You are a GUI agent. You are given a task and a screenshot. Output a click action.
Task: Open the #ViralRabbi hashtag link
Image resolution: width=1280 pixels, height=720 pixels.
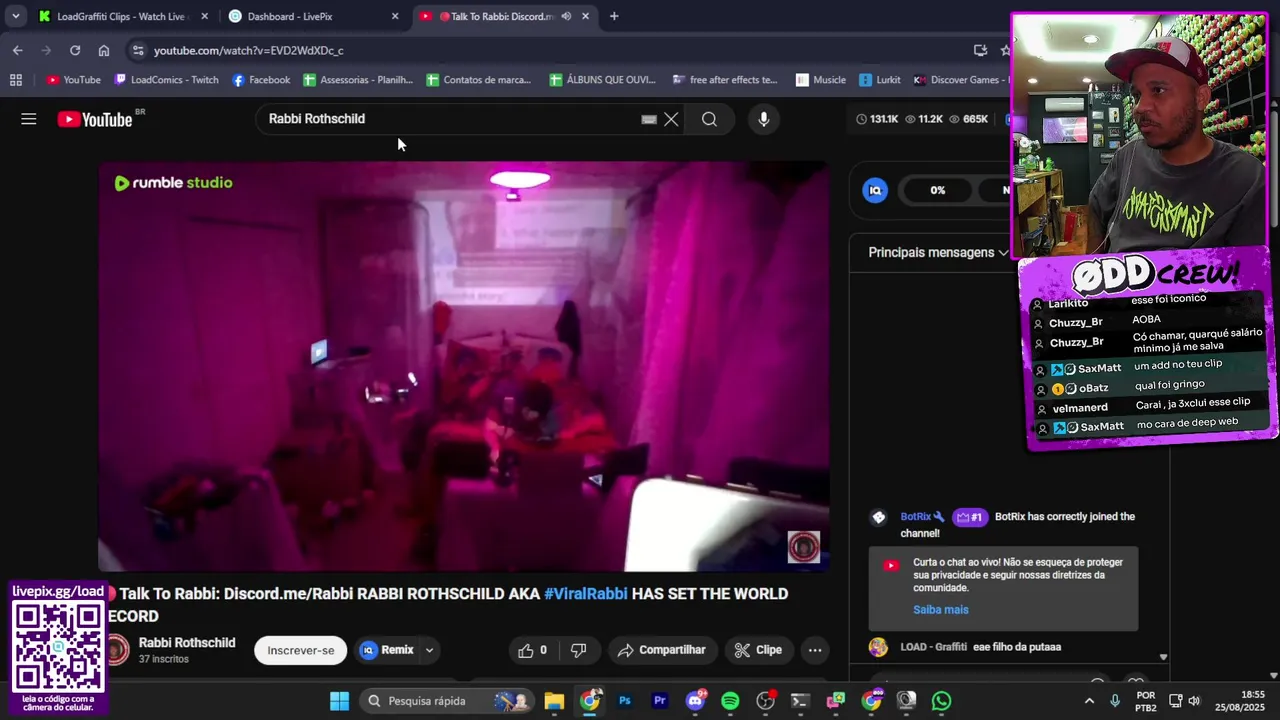click(586, 594)
